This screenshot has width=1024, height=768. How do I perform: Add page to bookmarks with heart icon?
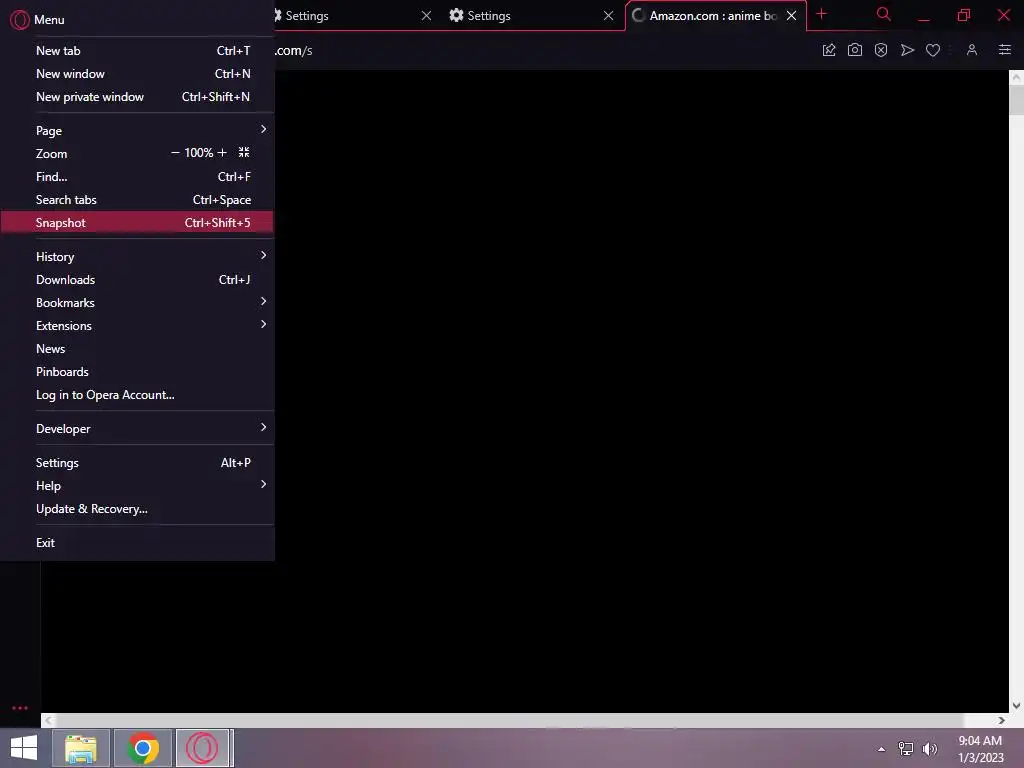click(933, 50)
